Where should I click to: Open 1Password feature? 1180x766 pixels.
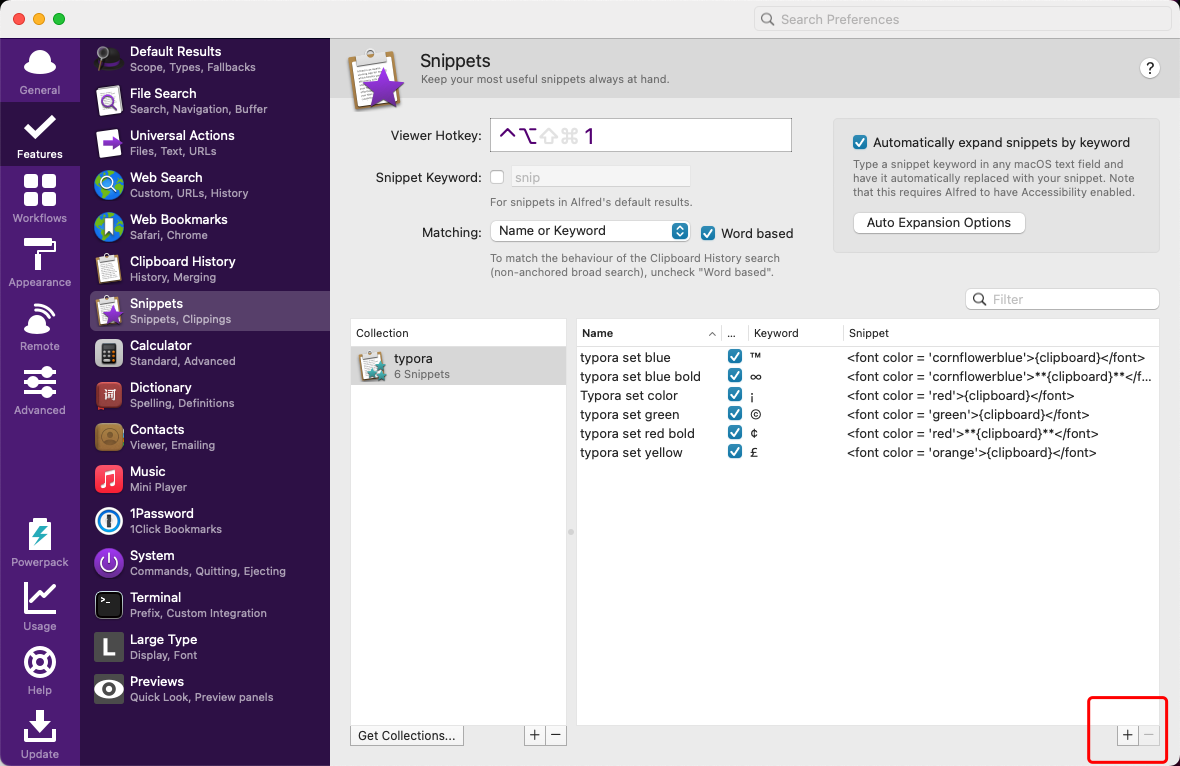click(209, 521)
